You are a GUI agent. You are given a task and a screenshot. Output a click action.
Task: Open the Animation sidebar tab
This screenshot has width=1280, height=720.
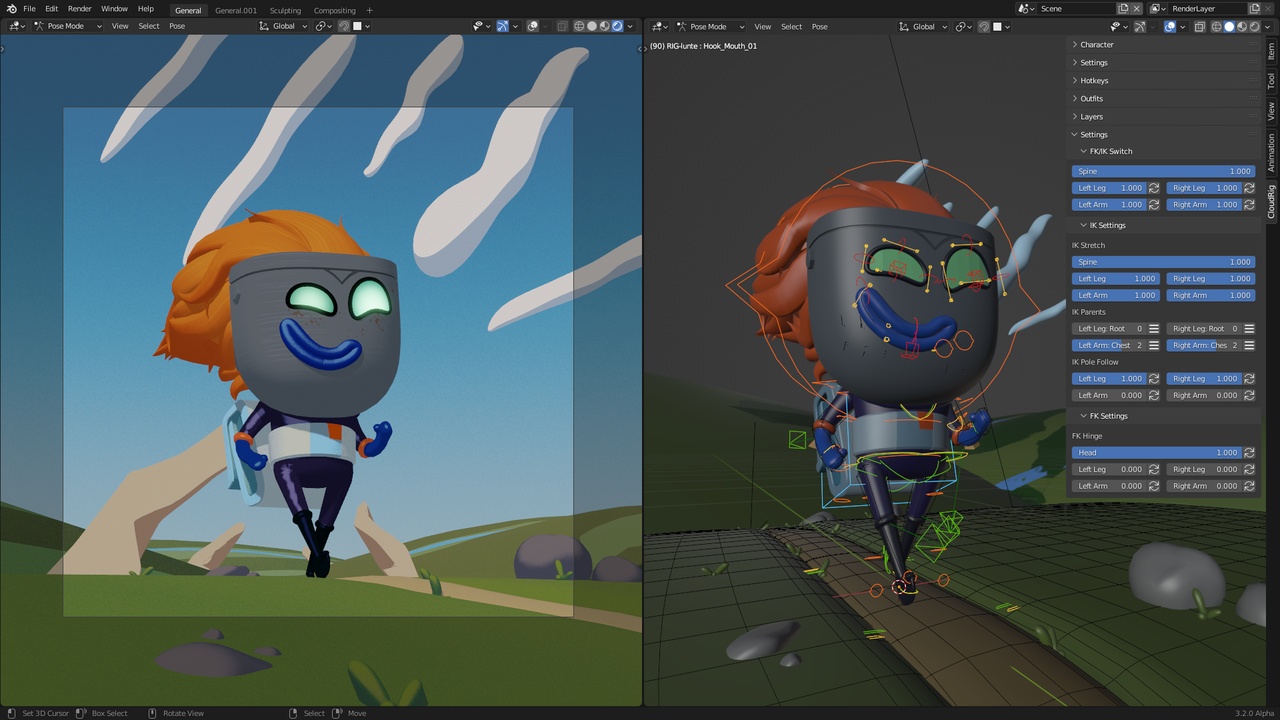point(1271,153)
